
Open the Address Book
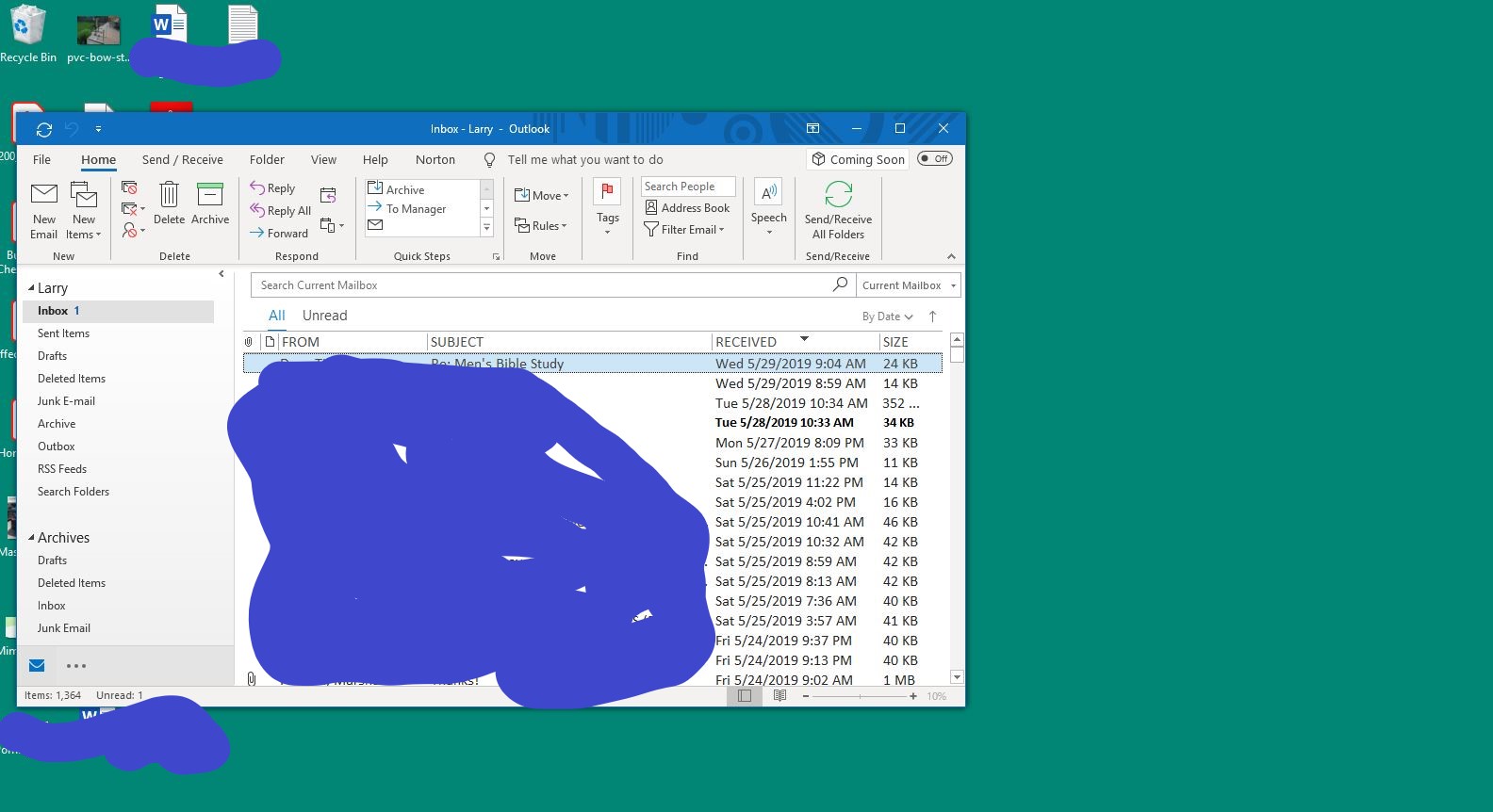coord(687,207)
